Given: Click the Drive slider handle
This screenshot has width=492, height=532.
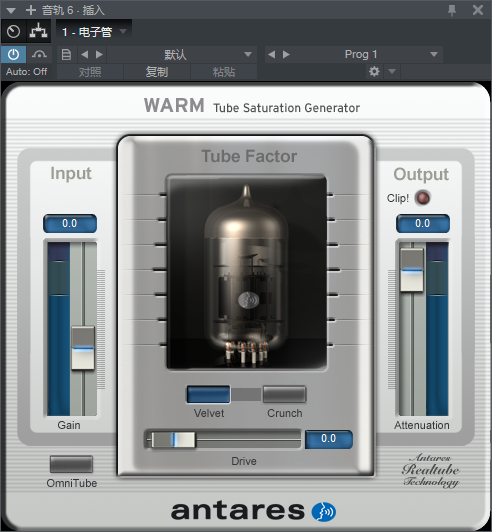Looking at the screenshot, I should (x=173, y=440).
